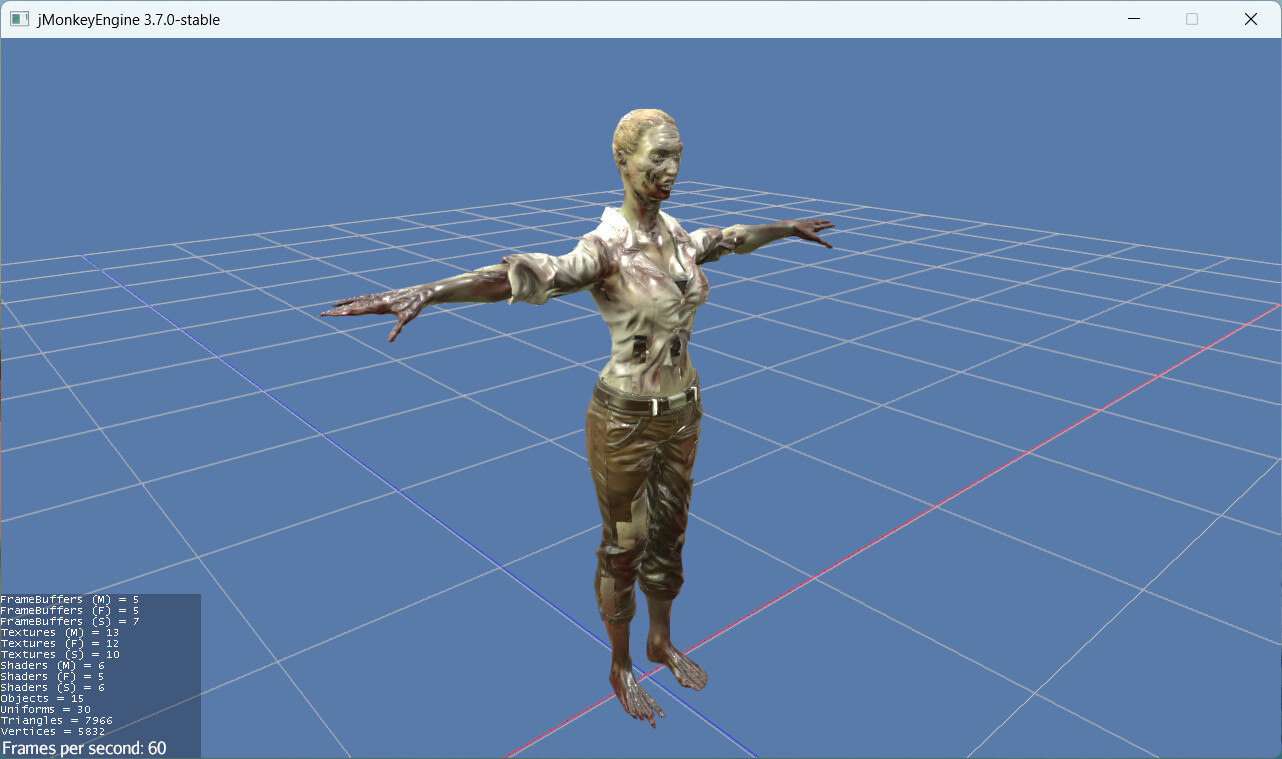The width and height of the screenshot is (1282, 759).
Task: Click 'Uniforms = 30' stat line
Action: pyautogui.click(x=46, y=710)
